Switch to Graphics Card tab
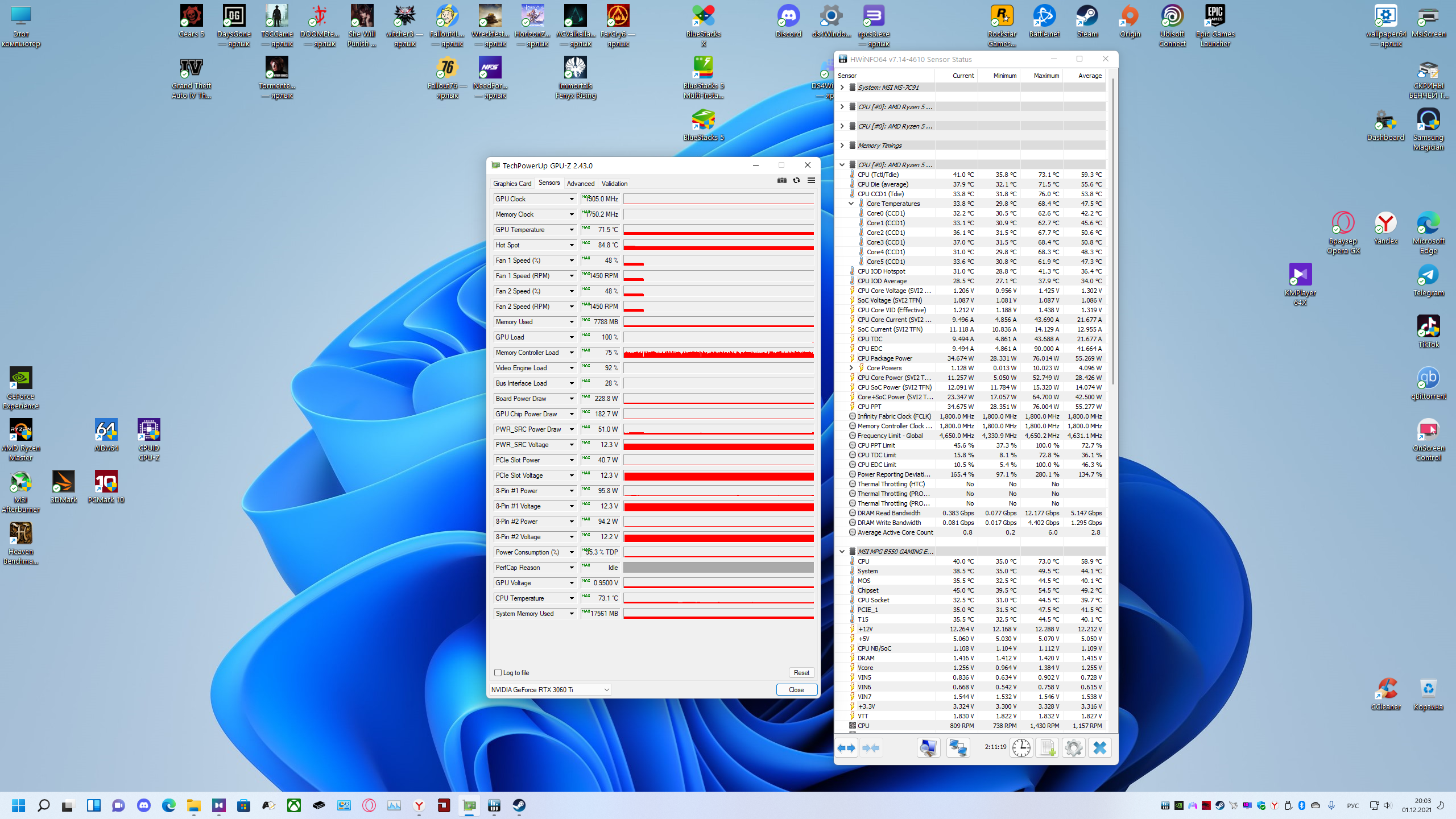 pyautogui.click(x=512, y=183)
